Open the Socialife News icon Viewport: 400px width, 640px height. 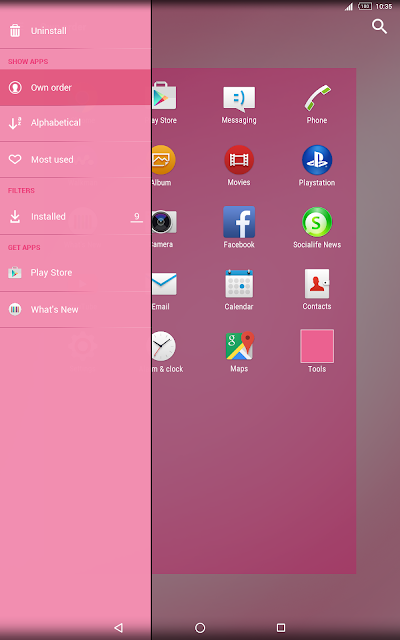317,222
